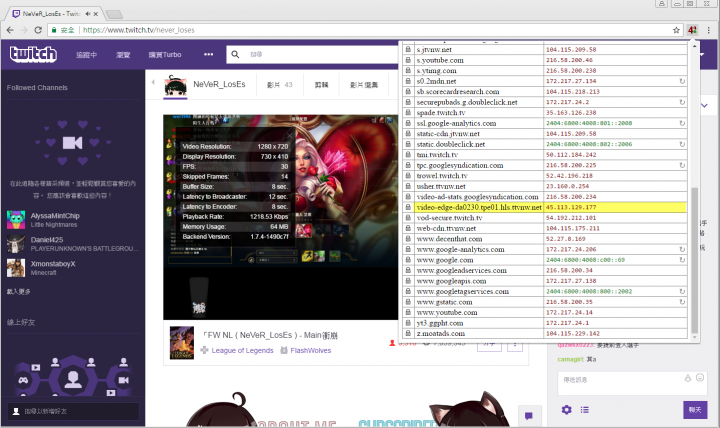Bookmark page with star icon

click(x=676, y=30)
